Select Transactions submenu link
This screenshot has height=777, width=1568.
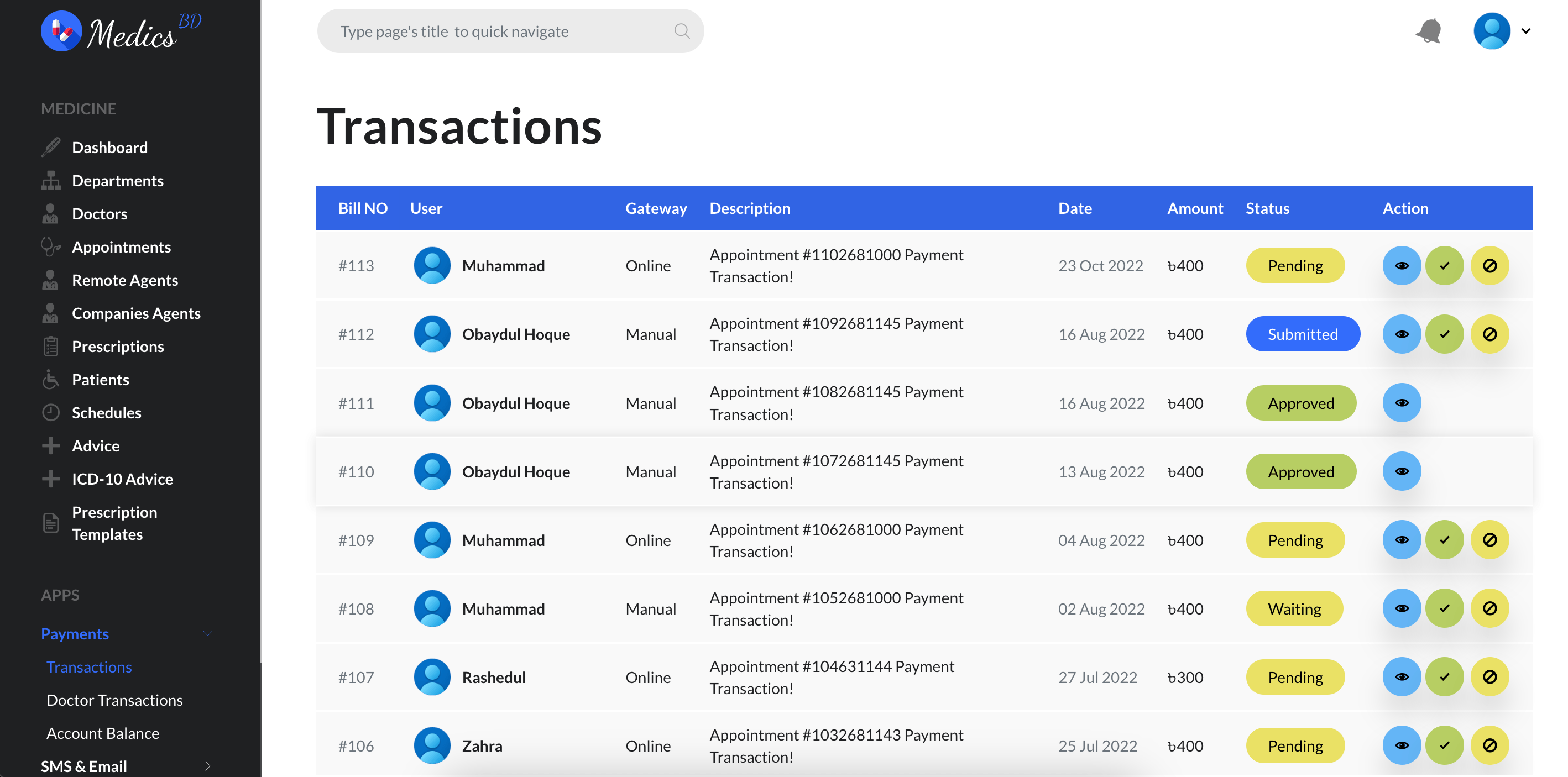[89, 667]
